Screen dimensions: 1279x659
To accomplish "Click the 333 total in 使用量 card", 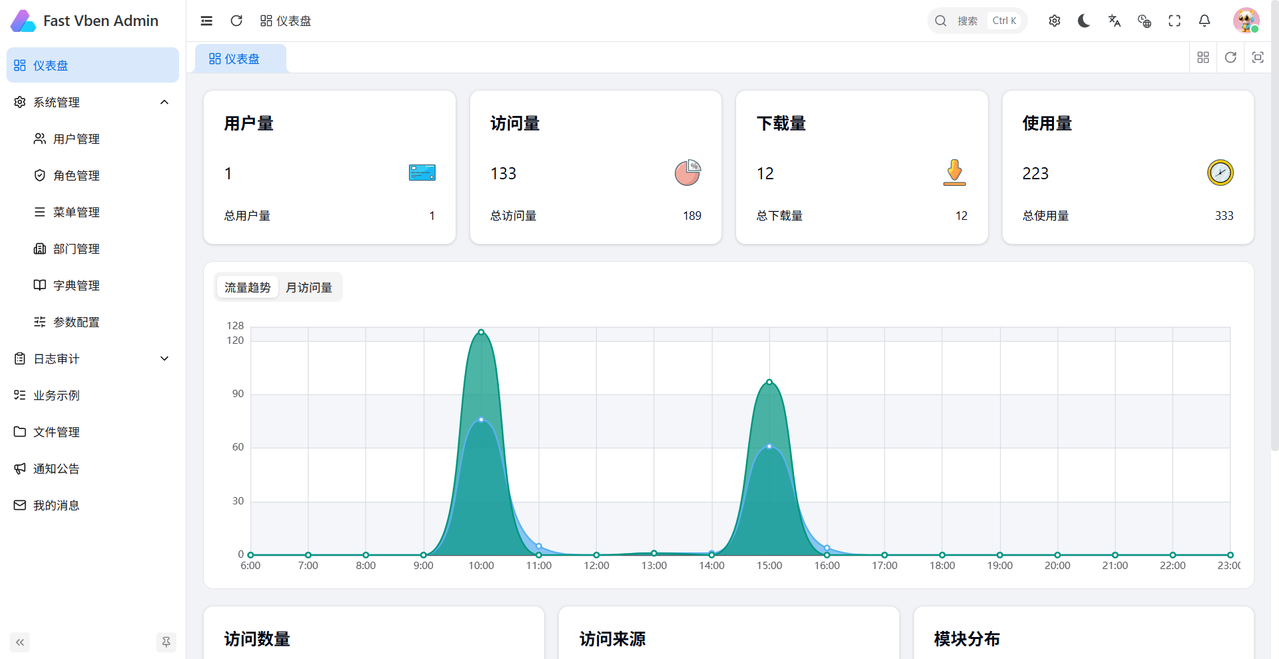I will 1224,215.
